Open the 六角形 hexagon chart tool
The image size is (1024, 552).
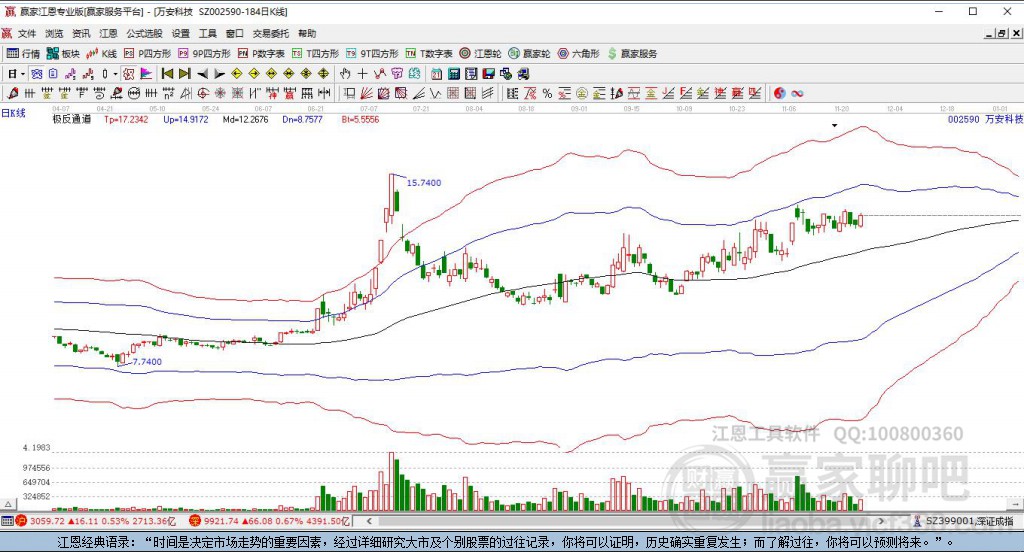coord(579,54)
